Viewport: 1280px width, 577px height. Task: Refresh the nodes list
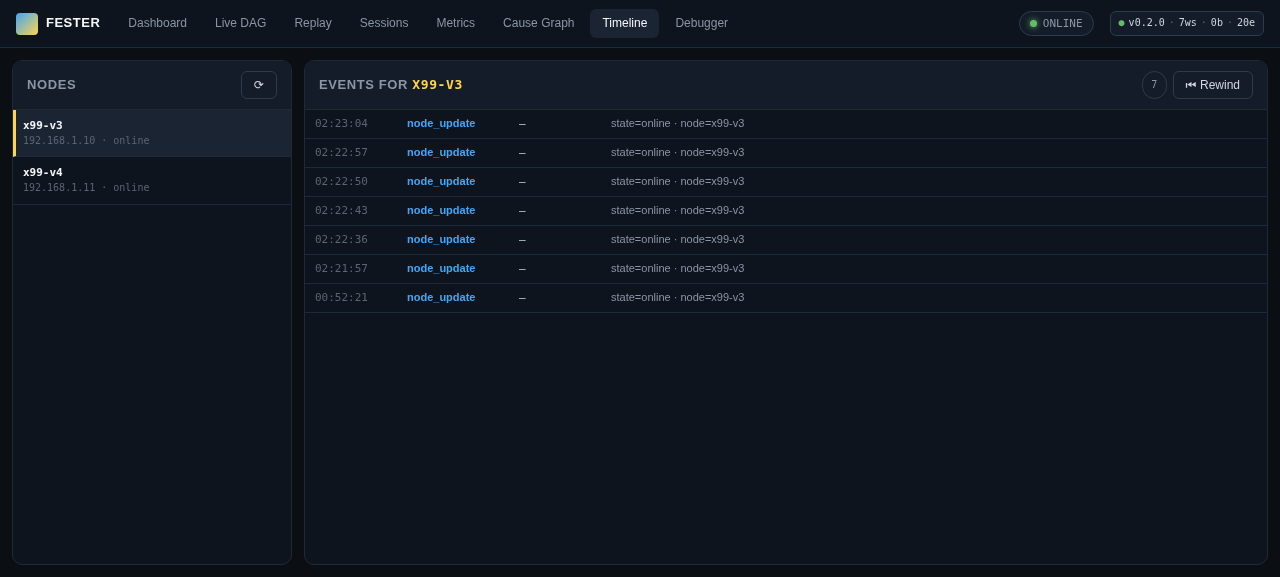pyautogui.click(x=259, y=85)
